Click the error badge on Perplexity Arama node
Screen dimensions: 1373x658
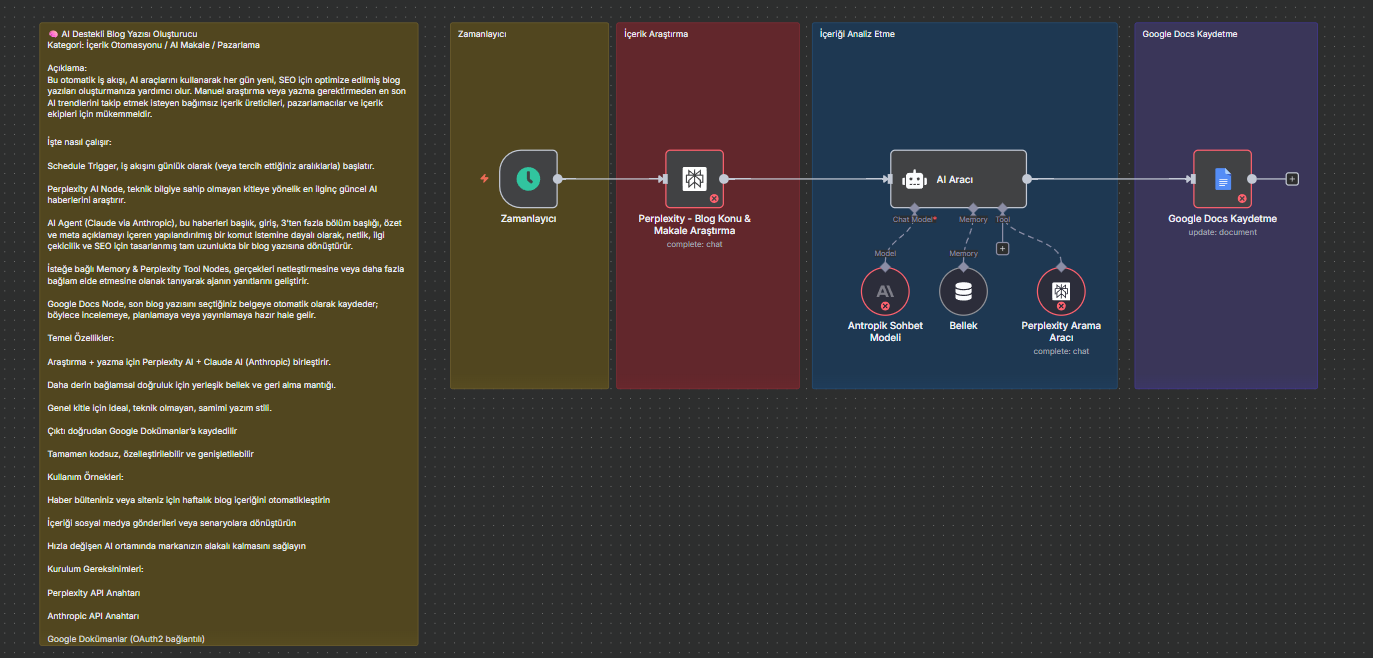(x=1061, y=306)
